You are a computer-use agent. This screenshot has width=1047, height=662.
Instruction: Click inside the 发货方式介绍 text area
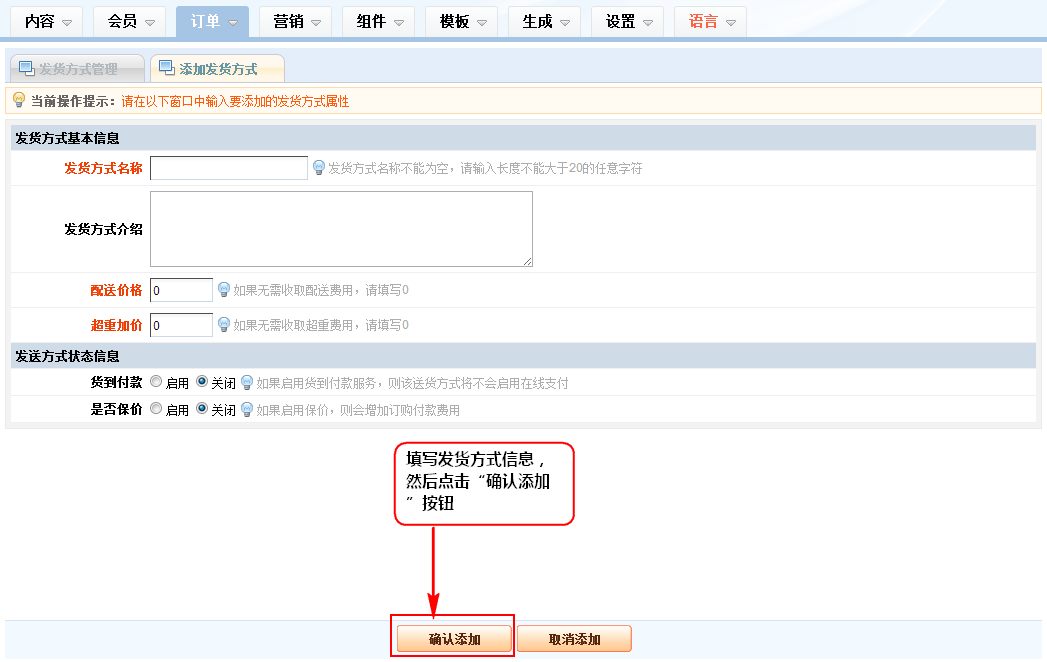point(341,229)
